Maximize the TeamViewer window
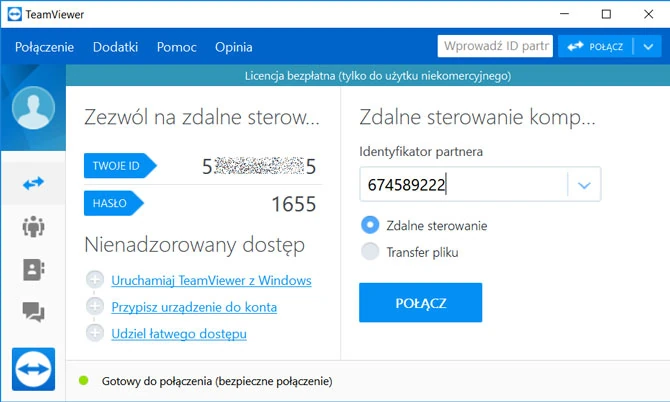670x402 pixels. pos(606,14)
